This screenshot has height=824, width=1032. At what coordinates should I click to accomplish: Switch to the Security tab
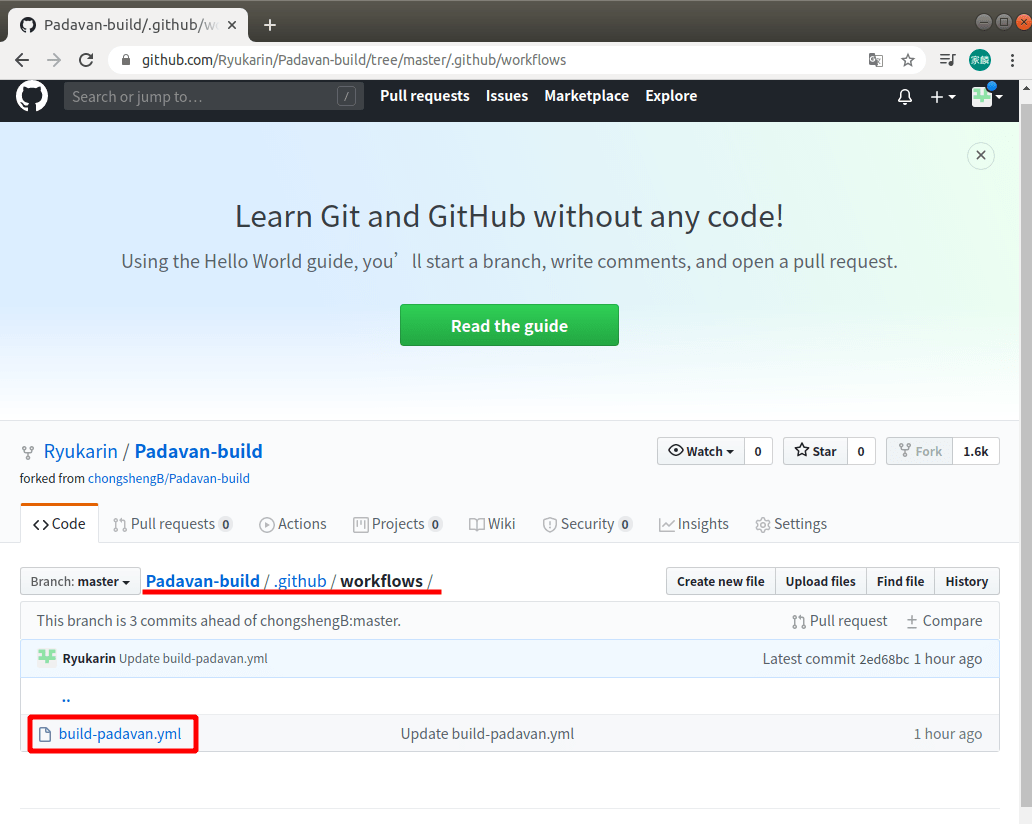pyautogui.click(x=586, y=524)
